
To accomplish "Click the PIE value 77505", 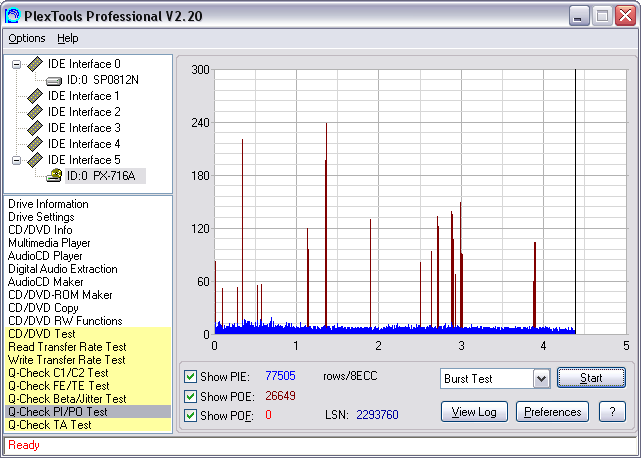I will pos(280,376).
